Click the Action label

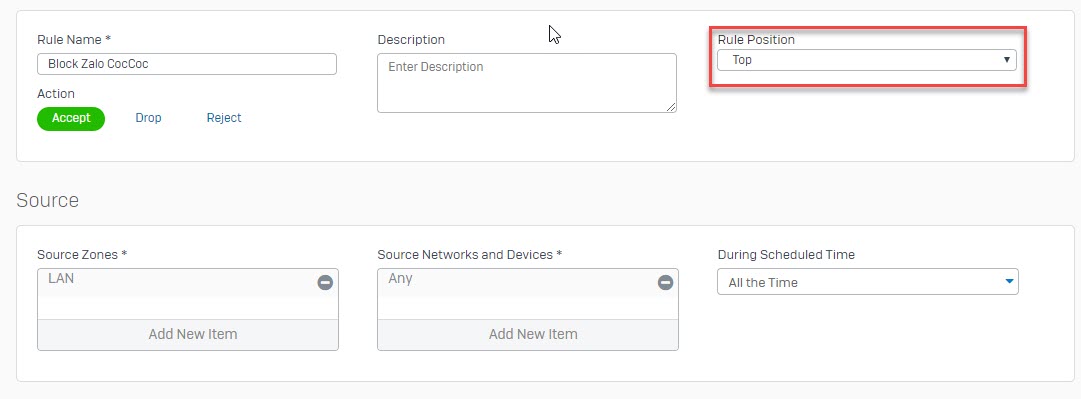(x=56, y=94)
